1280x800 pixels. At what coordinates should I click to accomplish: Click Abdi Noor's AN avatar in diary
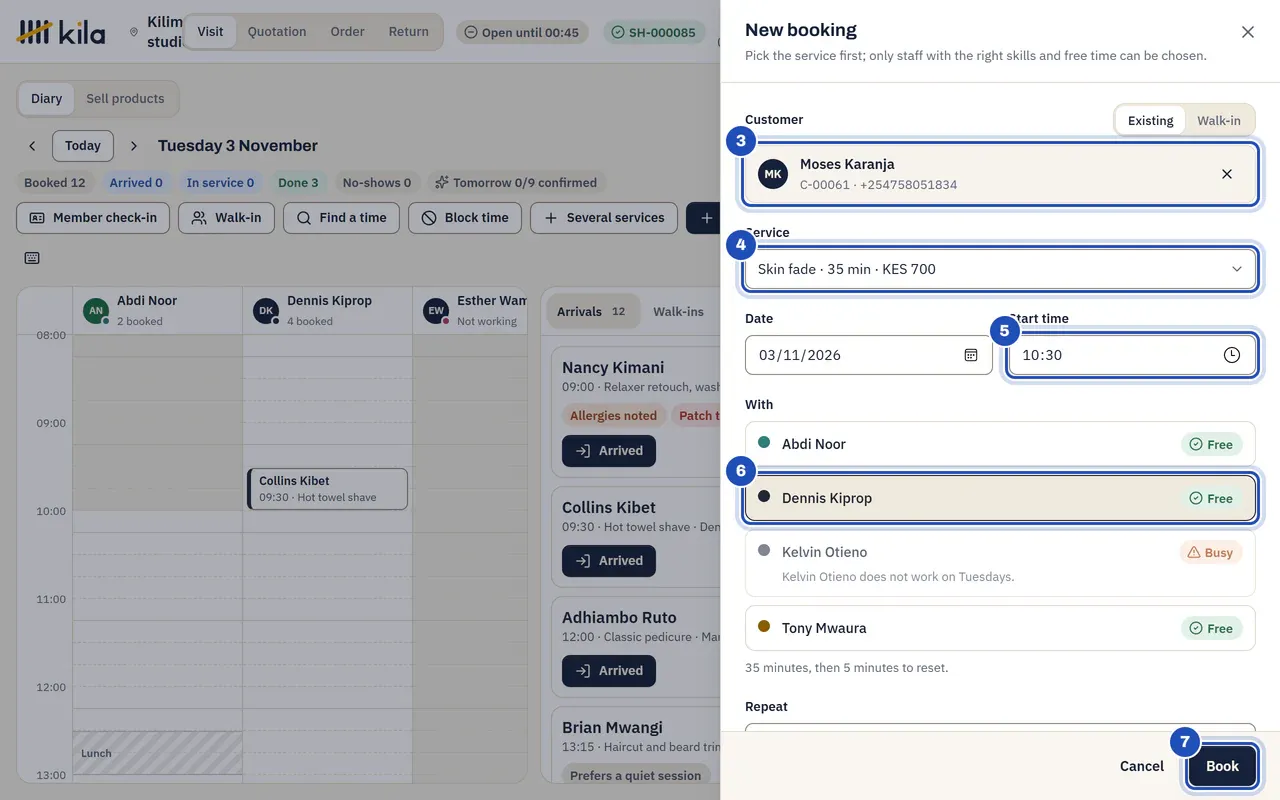coord(96,310)
